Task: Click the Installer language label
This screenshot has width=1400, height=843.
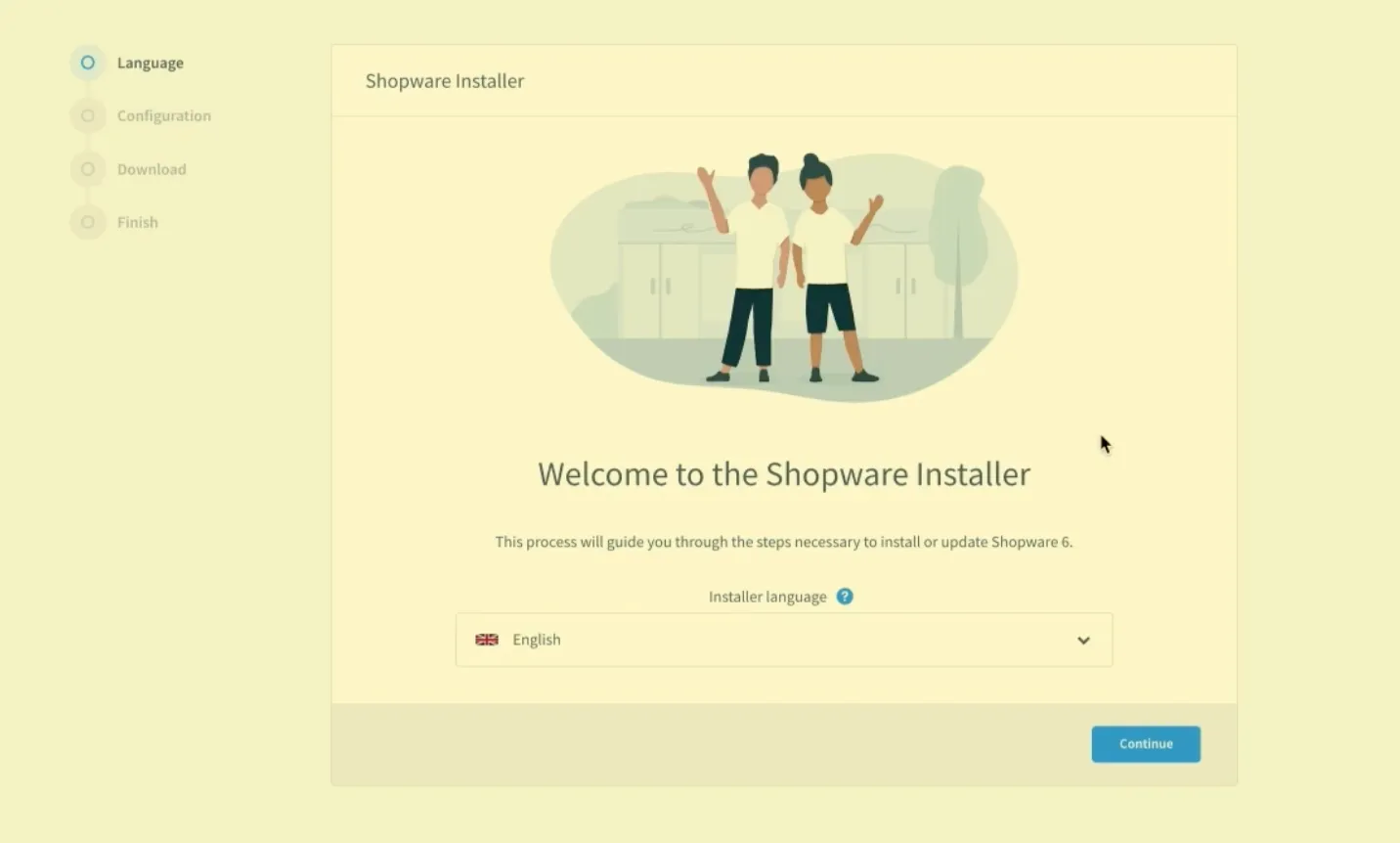Action: click(x=767, y=597)
